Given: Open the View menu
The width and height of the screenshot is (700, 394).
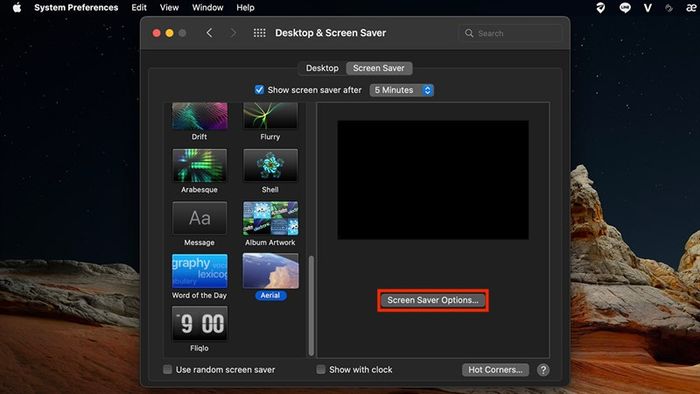Looking at the screenshot, I should click(x=169, y=8).
